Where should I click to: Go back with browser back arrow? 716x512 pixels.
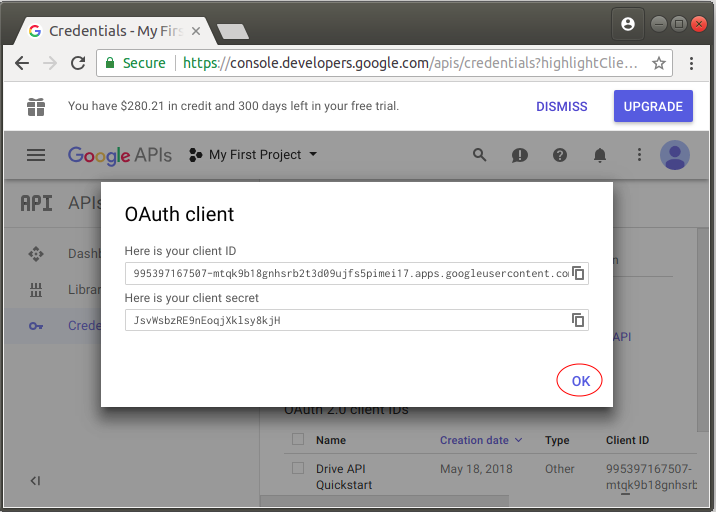pos(22,63)
